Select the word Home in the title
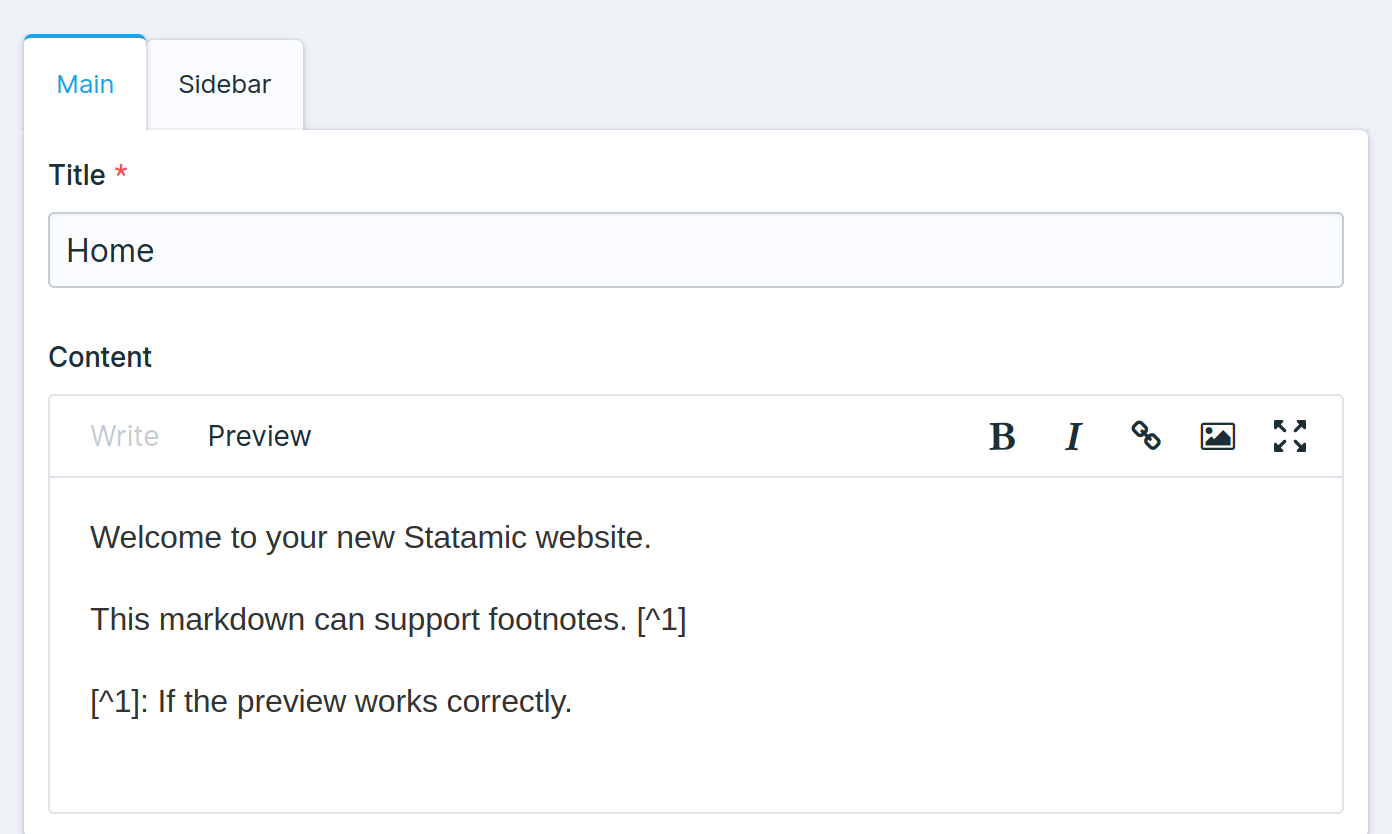The image size is (1392, 834). [x=110, y=250]
